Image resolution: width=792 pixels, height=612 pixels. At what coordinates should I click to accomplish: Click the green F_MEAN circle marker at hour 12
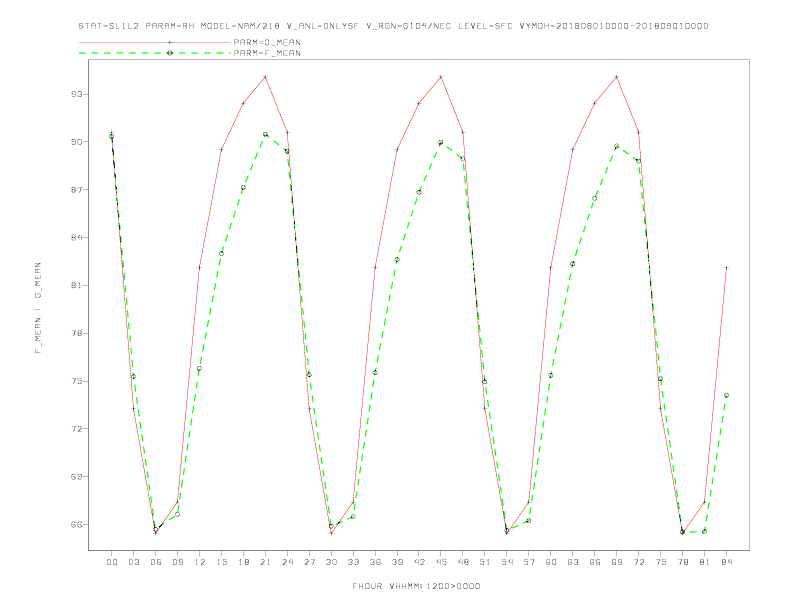click(200, 369)
